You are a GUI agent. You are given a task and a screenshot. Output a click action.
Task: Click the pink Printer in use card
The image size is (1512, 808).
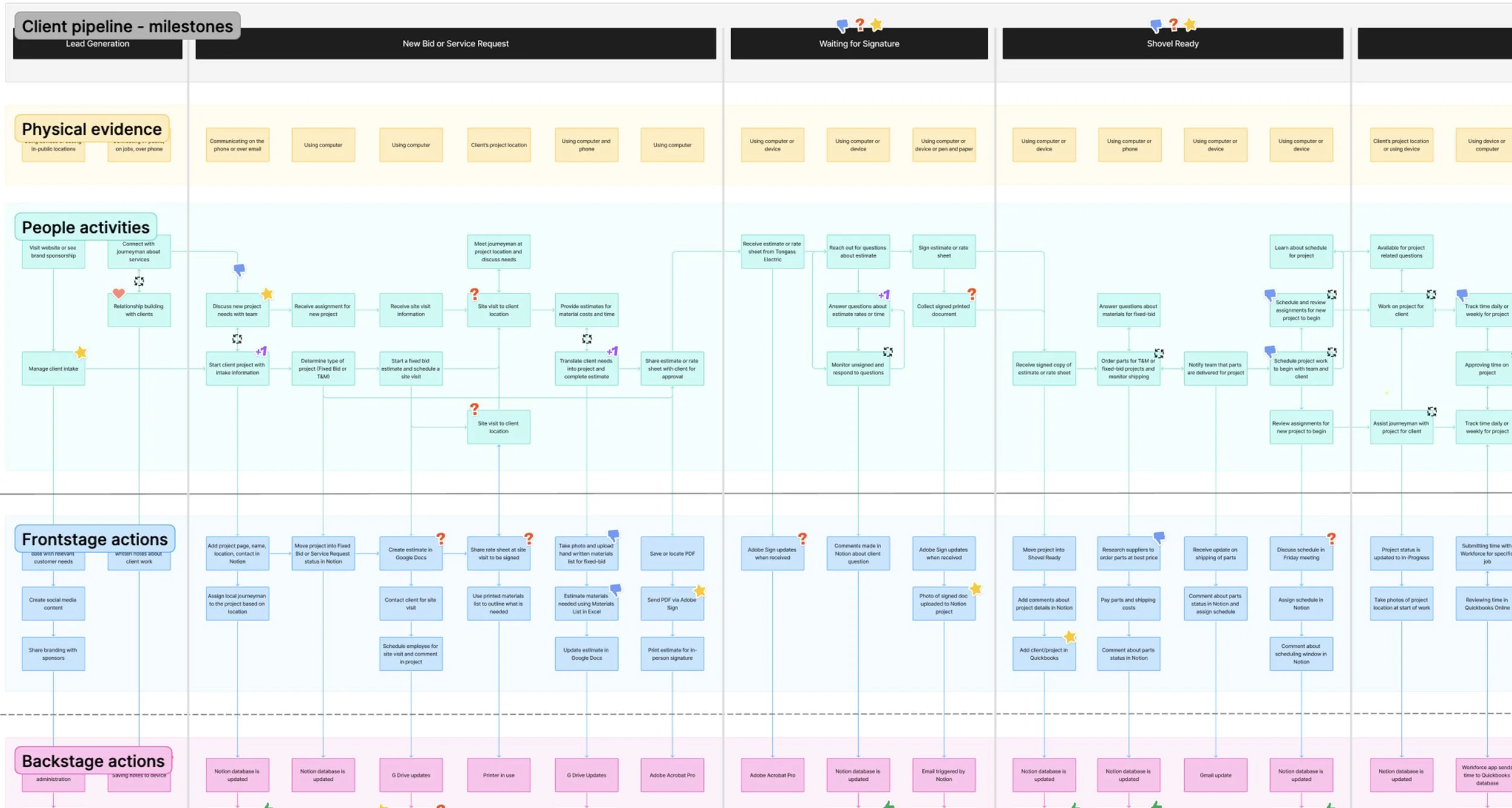498,775
